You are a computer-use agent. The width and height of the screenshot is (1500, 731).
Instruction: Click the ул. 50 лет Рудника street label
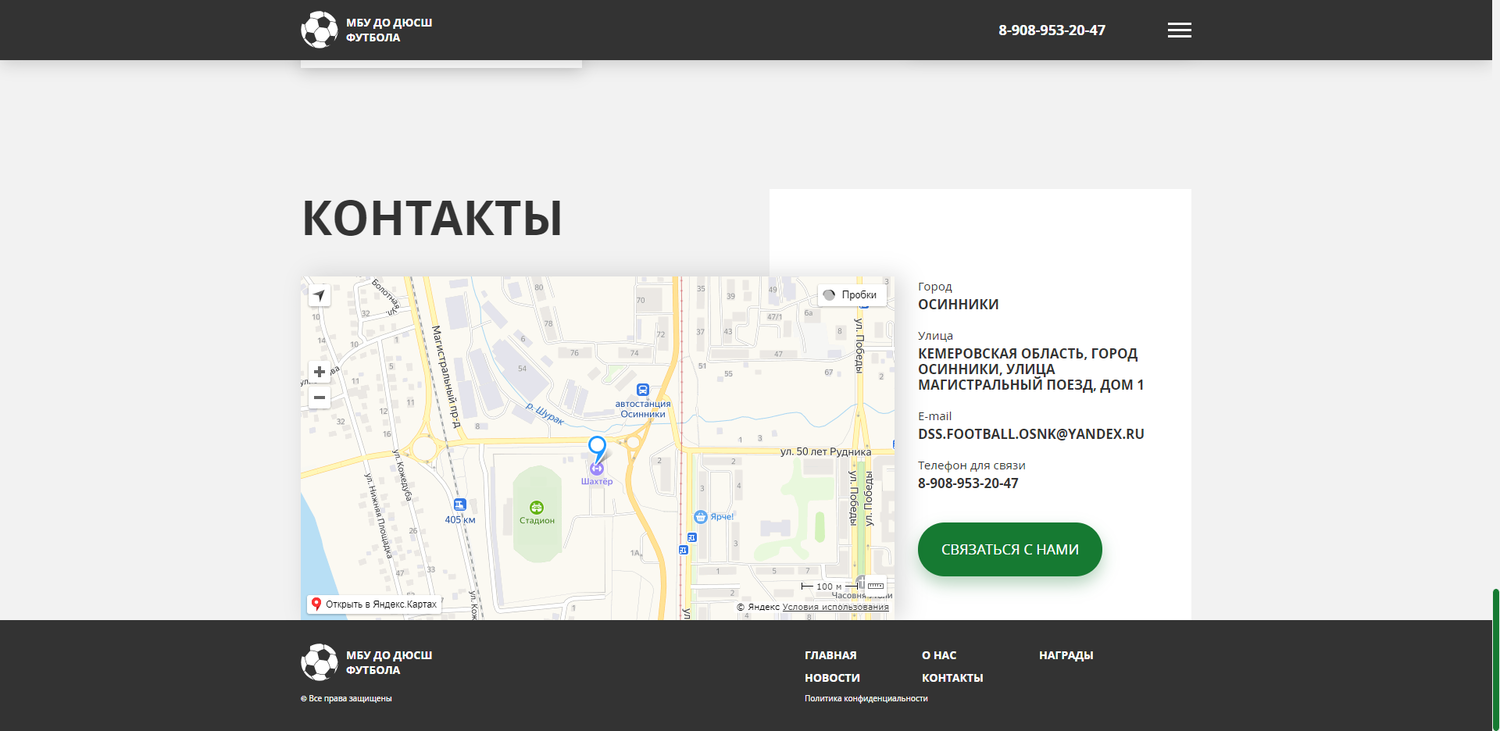825,452
